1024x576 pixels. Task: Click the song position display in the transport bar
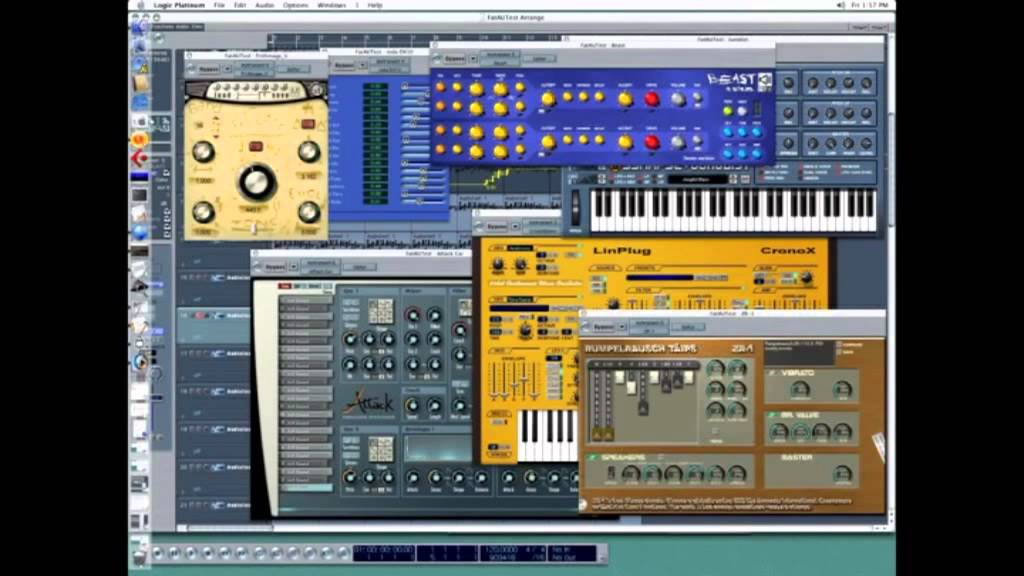click(384, 553)
